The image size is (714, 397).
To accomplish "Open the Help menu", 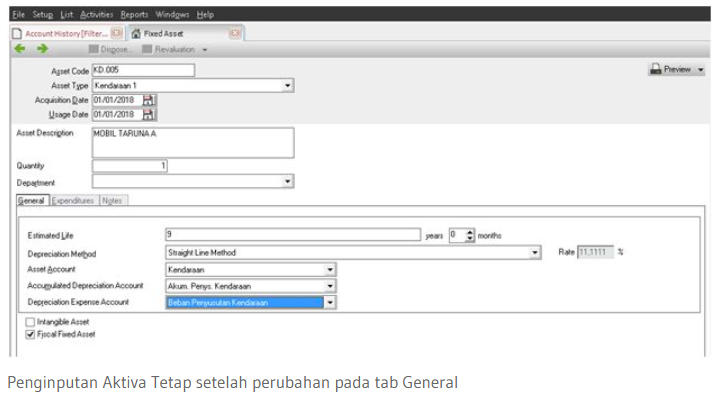I will click(x=205, y=15).
